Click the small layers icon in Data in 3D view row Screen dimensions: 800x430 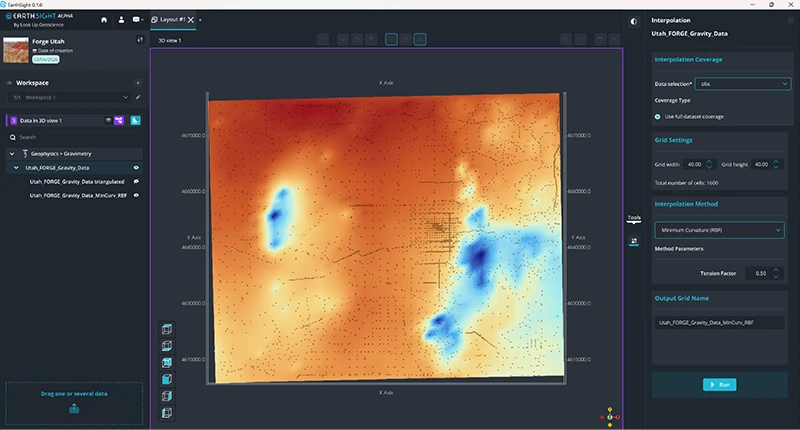tap(108, 120)
